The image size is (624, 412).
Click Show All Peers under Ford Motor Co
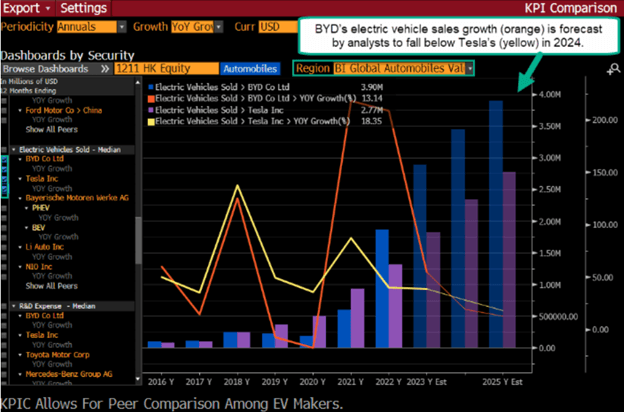tap(52, 130)
